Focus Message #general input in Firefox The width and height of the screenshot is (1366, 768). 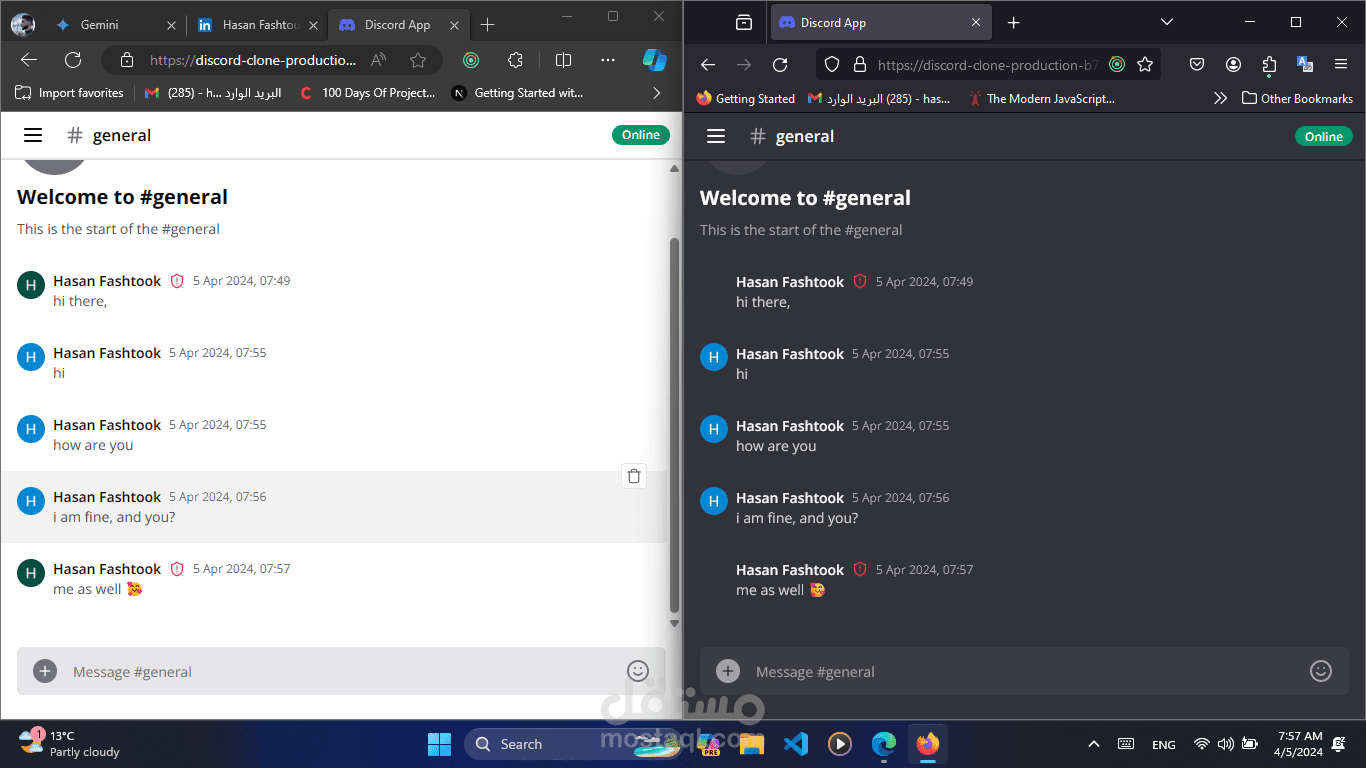click(1025, 671)
